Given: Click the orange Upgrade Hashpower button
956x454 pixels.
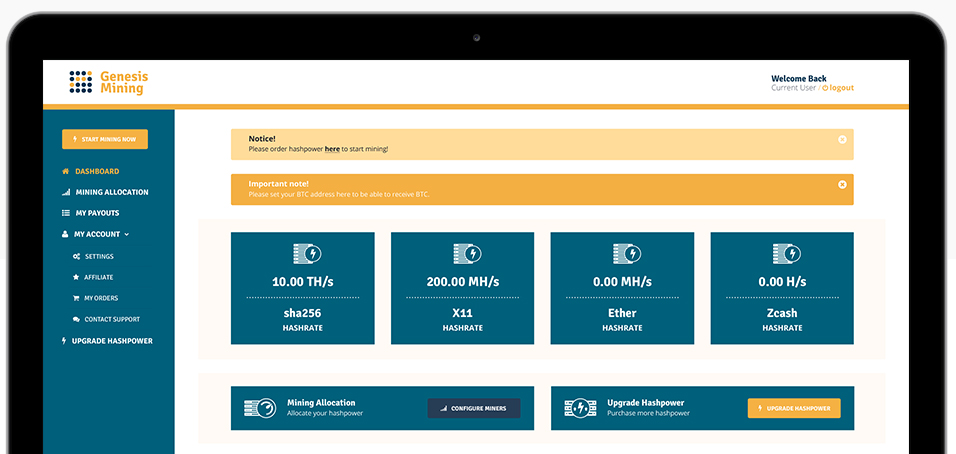Looking at the screenshot, I should (x=794, y=408).
